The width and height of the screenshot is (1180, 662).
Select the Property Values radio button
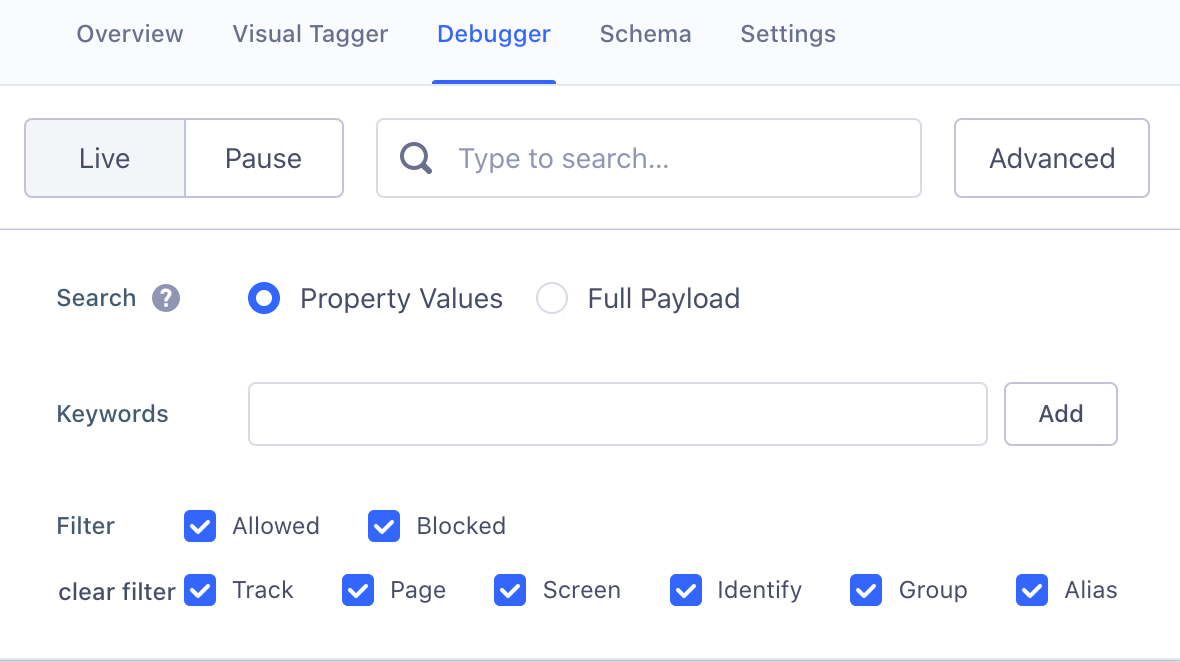(264, 298)
